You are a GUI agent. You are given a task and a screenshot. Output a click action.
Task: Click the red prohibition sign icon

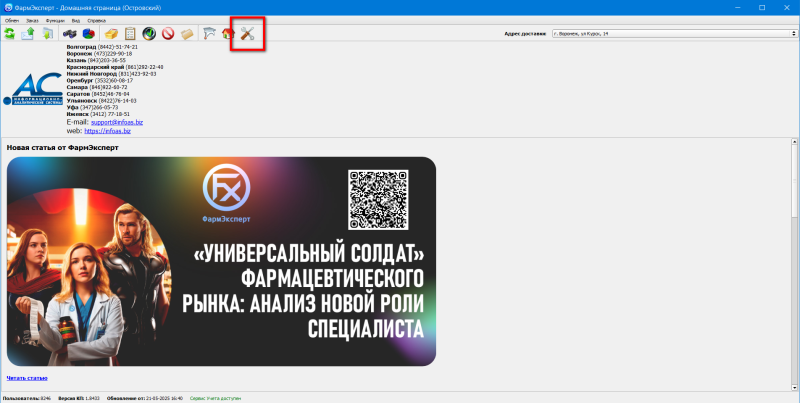coord(168,35)
